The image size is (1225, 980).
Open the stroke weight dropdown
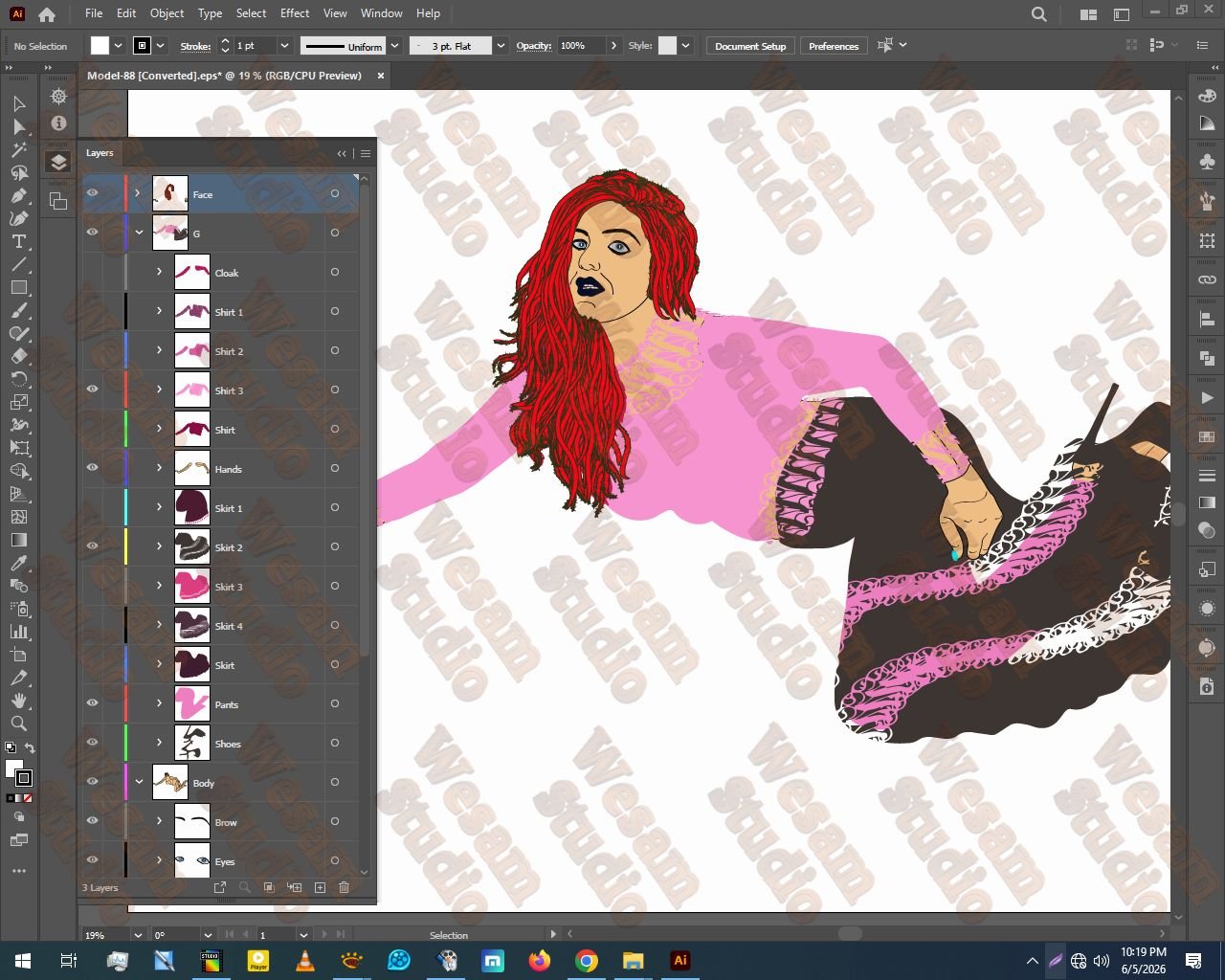point(284,46)
